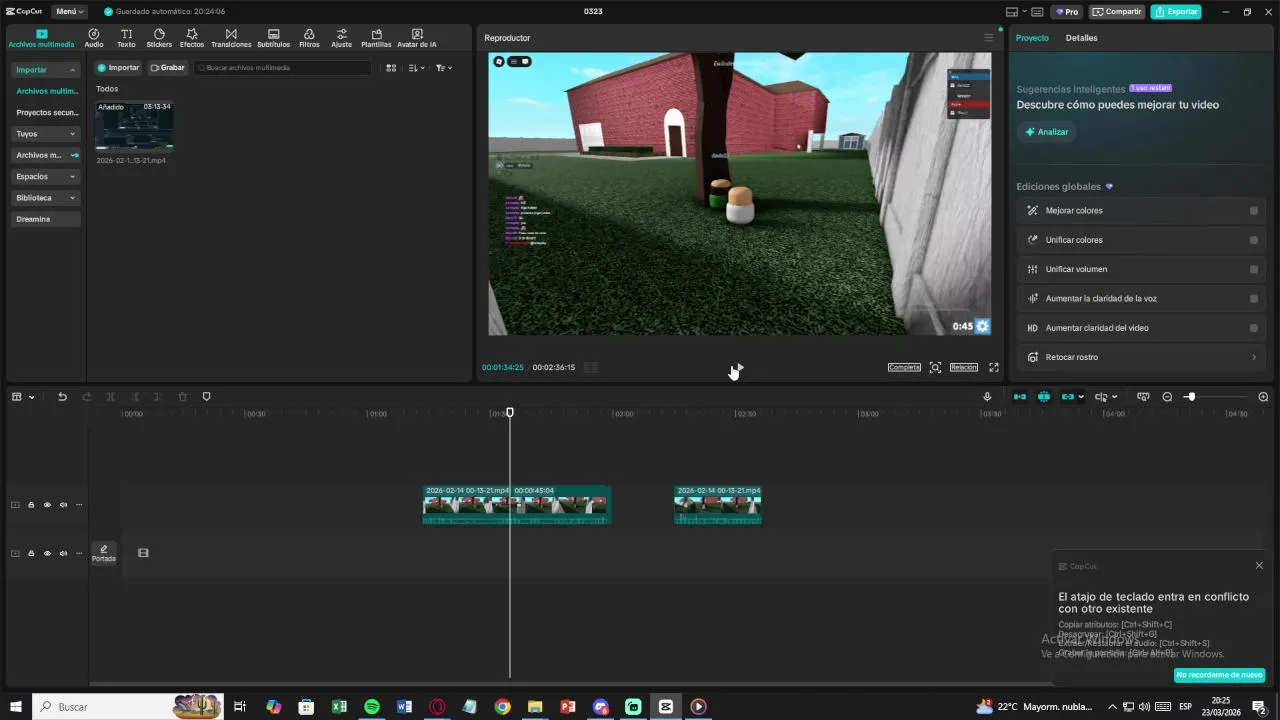1280x720 pixels.
Task: Toggle Mejorar colores checkbox
Action: point(1254,211)
